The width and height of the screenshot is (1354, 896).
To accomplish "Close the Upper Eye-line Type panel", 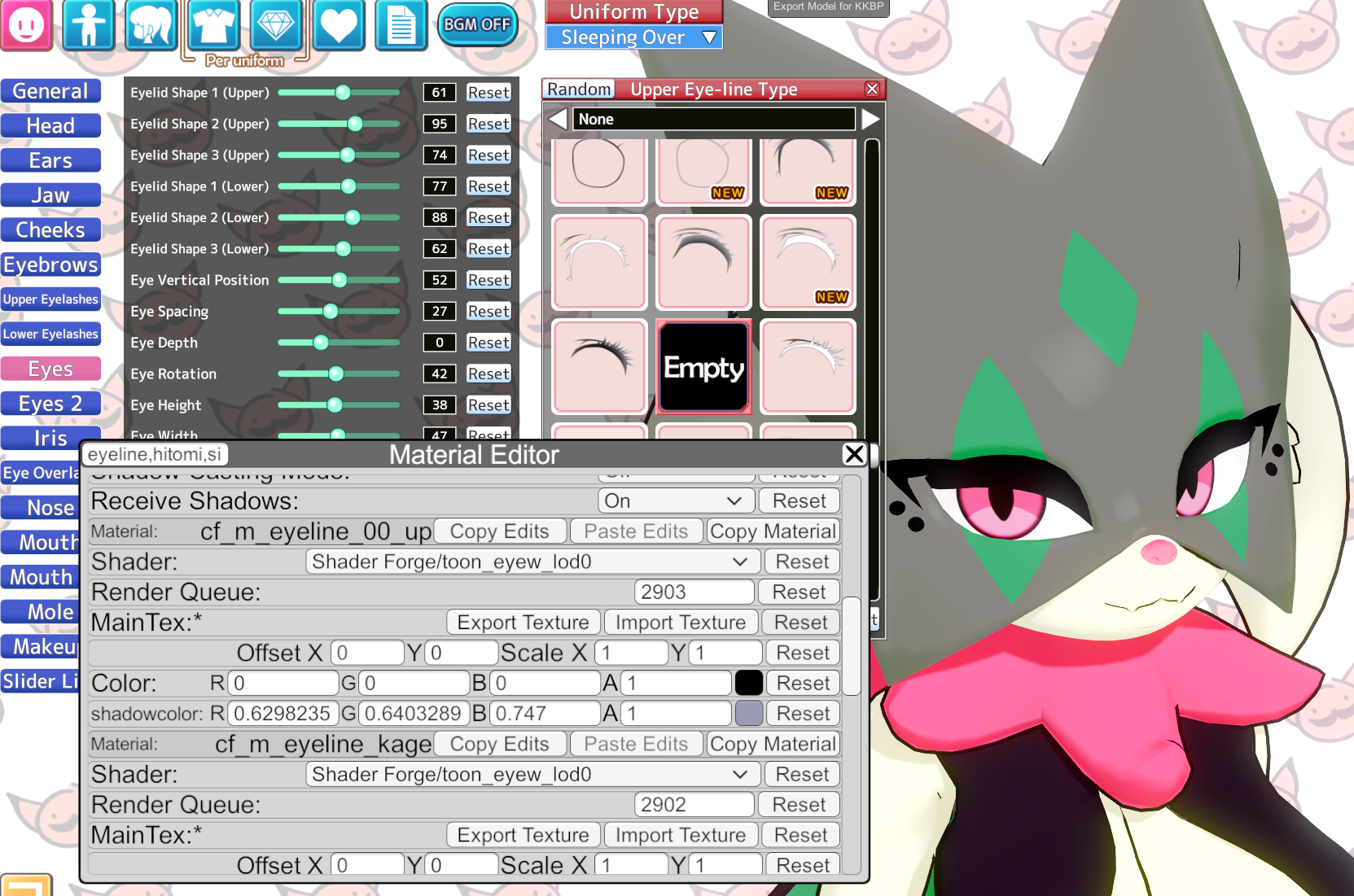I will (x=872, y=89).
